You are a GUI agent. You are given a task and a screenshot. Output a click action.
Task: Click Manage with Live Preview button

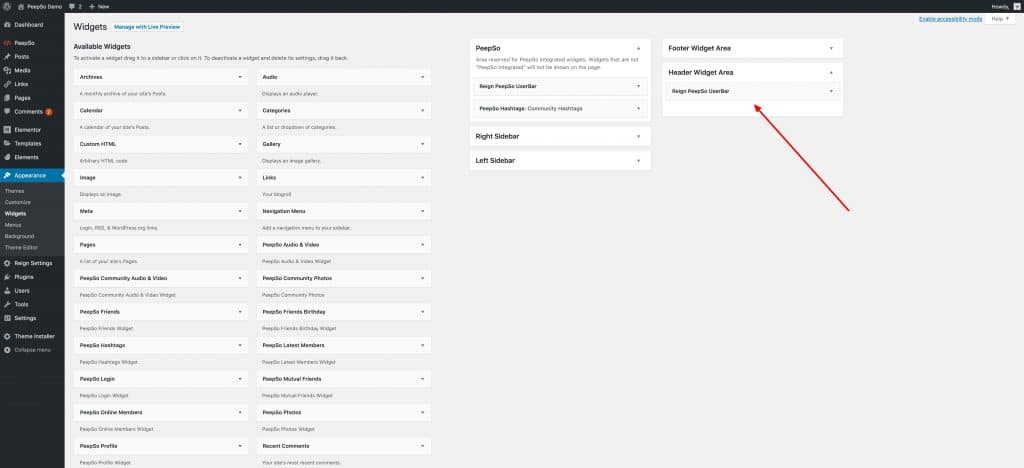[x=147, y=27]
